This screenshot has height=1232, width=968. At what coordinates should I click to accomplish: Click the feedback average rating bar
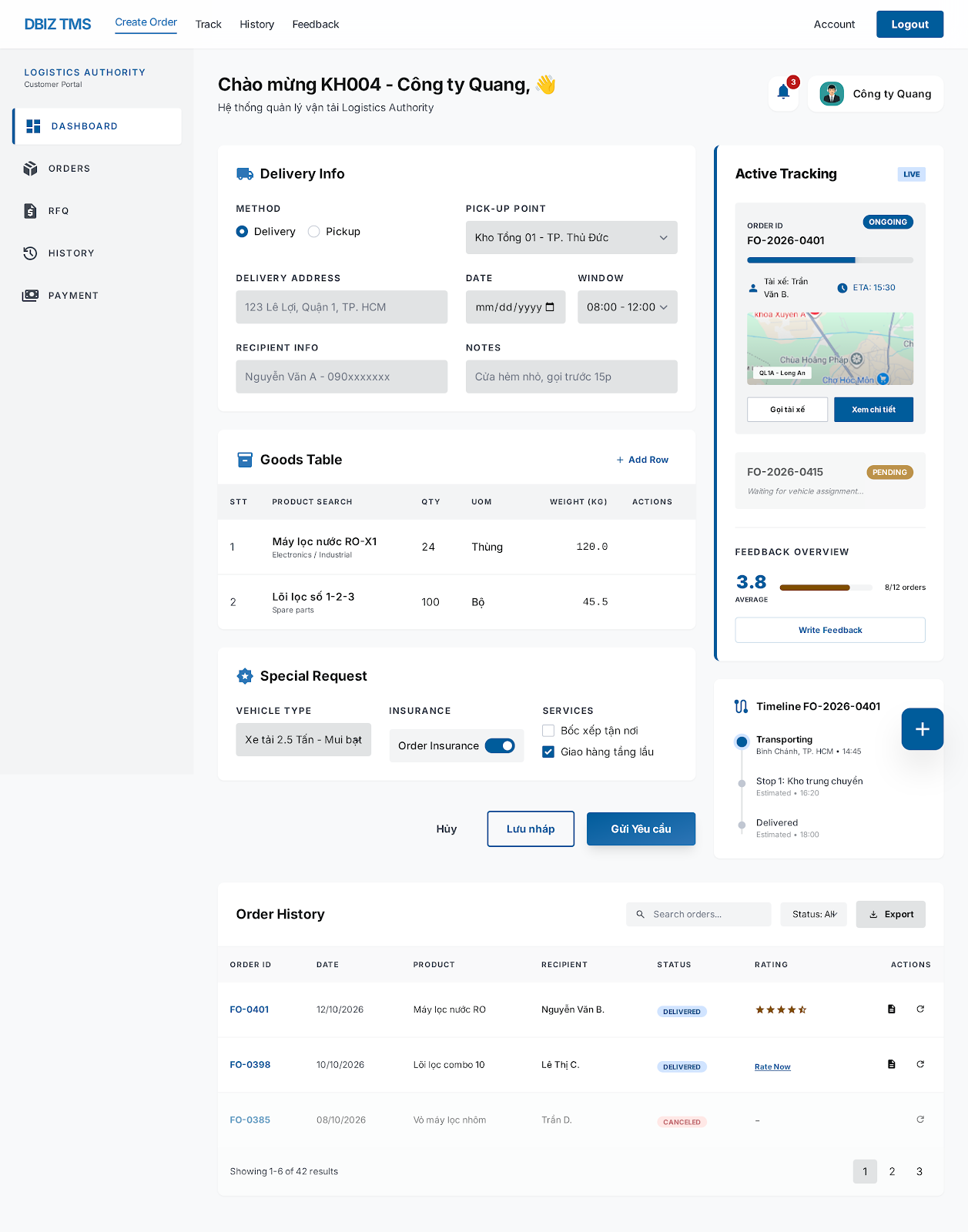(826, 588)
